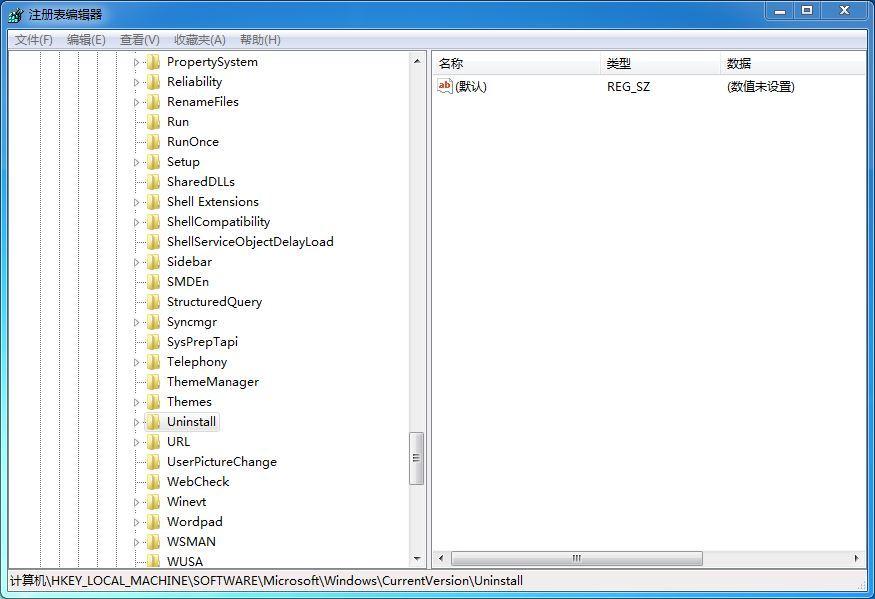Select the Themes key label
Screen dimensions: 875x599
click(x=189, y=402)
